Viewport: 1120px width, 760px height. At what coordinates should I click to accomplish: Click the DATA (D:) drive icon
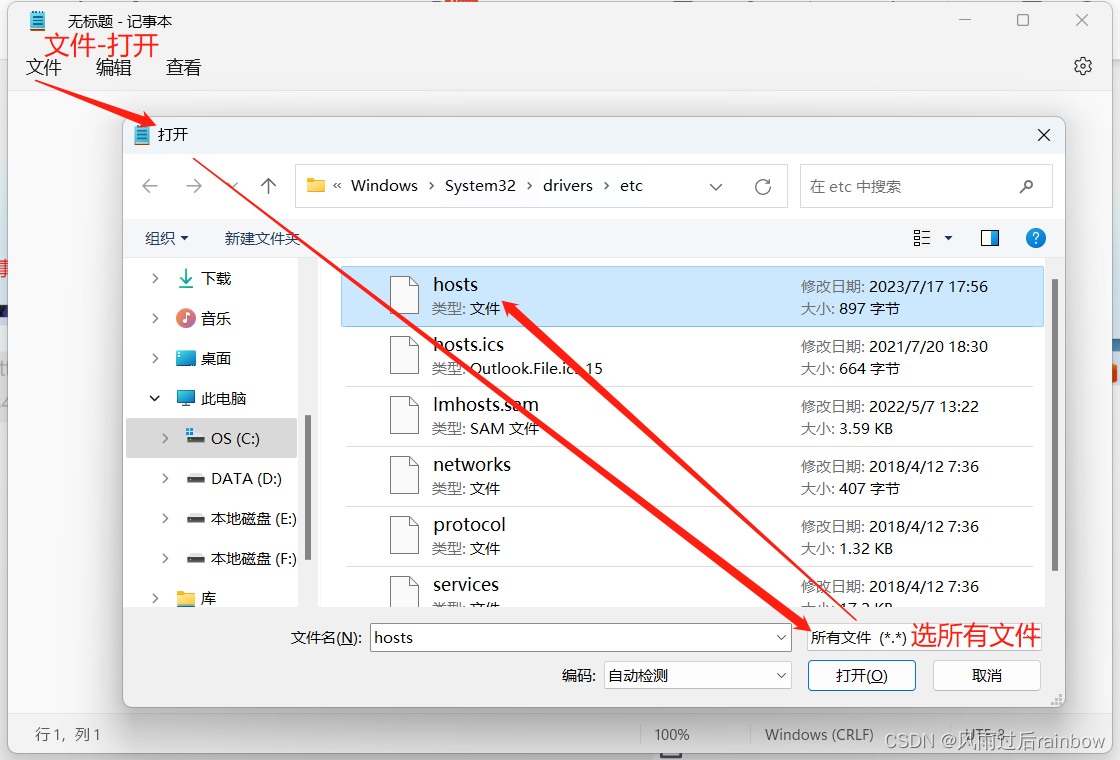196,479
